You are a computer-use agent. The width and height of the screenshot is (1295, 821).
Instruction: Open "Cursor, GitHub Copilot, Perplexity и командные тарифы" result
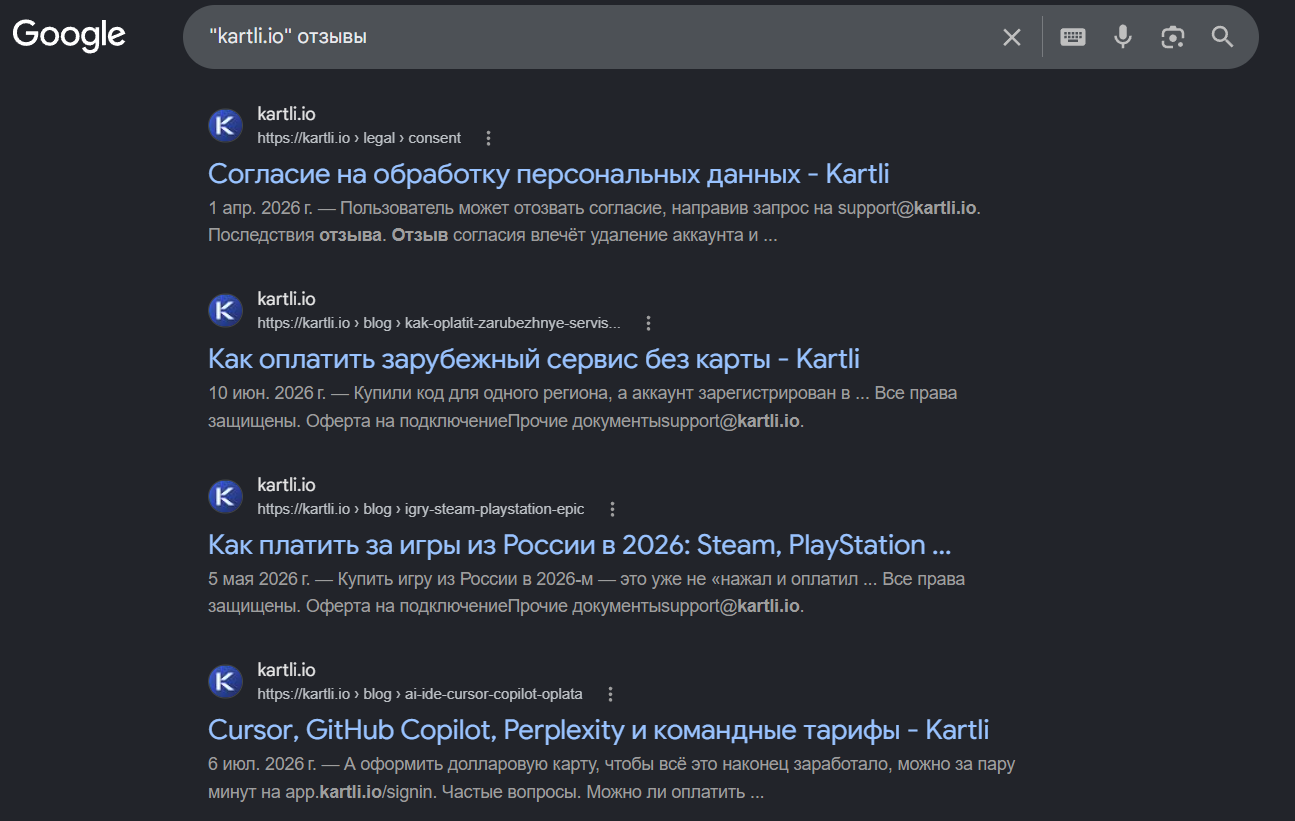coord(598,730)
